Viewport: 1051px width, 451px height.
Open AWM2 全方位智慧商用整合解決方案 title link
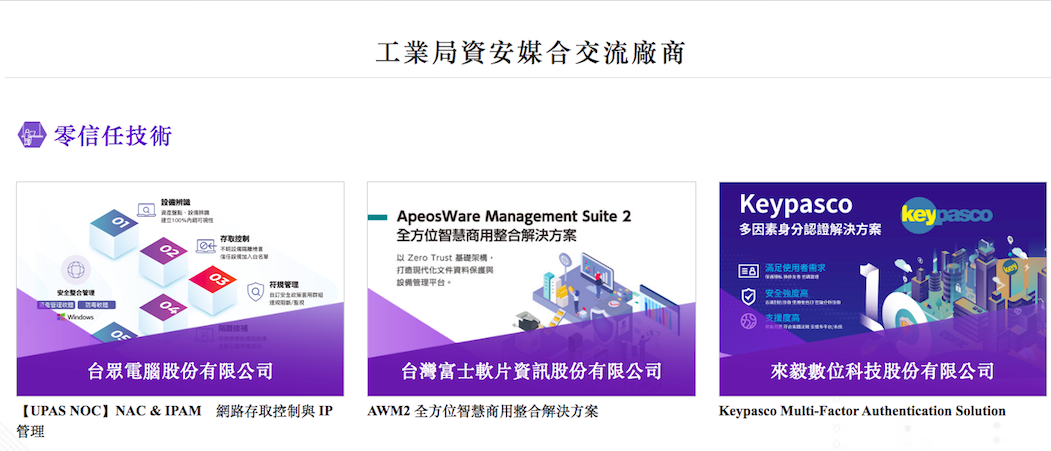pos(483,411)
